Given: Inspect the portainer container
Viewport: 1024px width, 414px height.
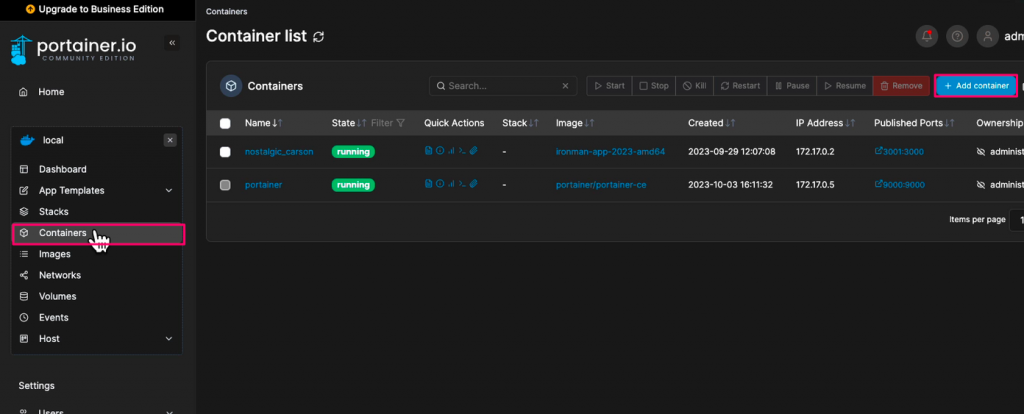Looking at the screenshot, I should point(440,183).
